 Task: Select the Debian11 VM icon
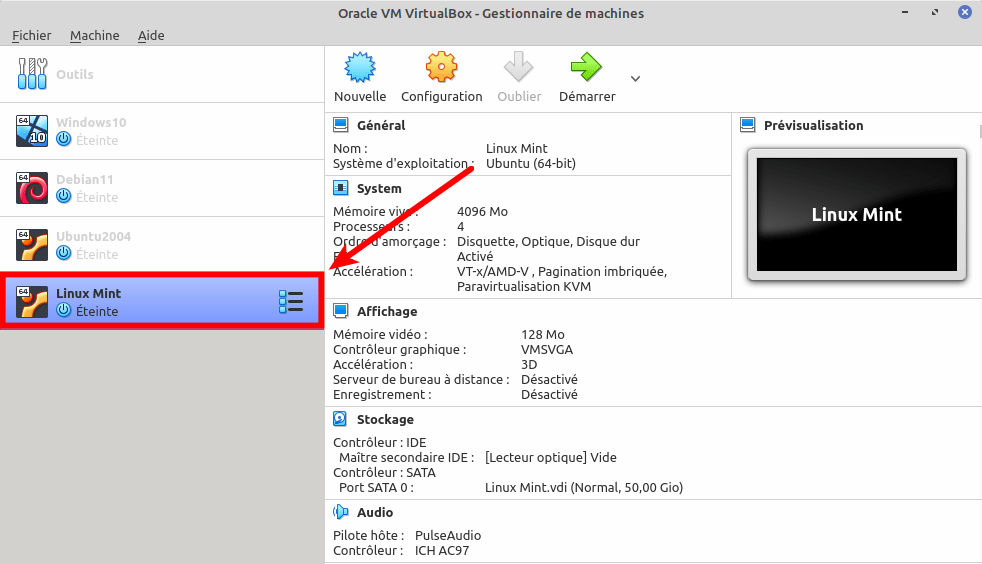(32, 188)
